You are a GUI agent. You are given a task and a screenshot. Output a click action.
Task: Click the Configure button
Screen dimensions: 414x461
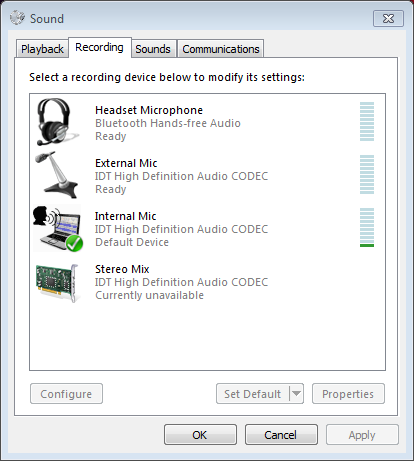[66, 394]
